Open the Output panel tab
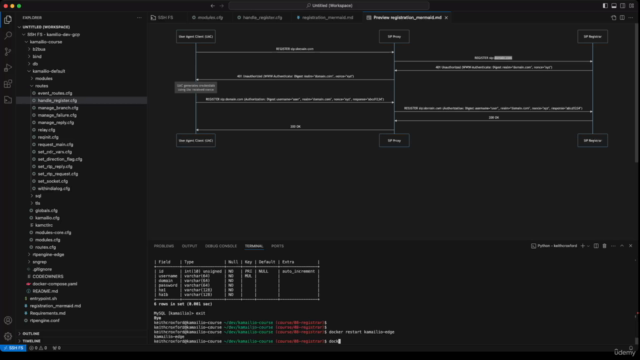This screenshot has height=360, width=640. [x=189, y=246]
